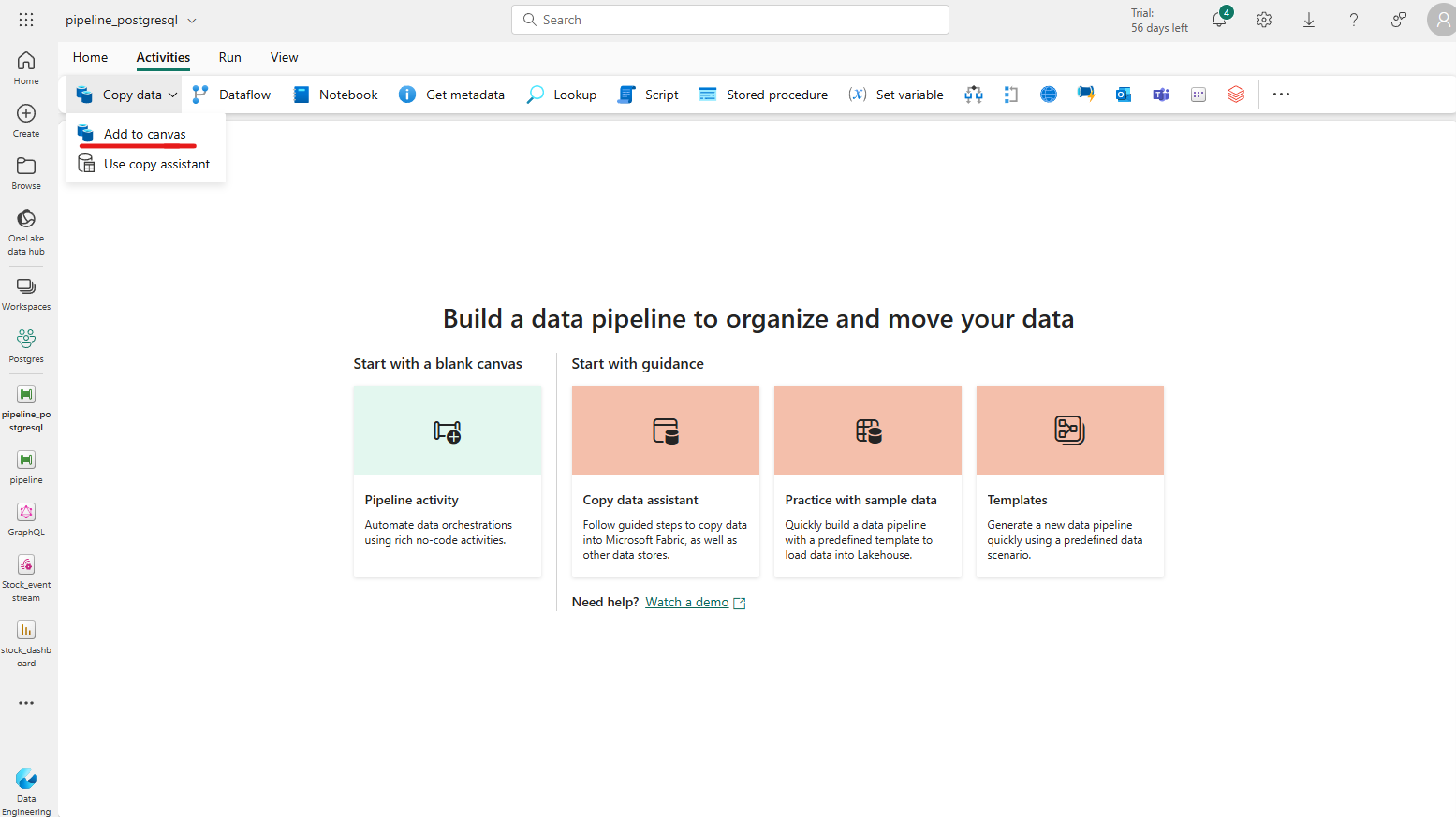The width and height of the screenshot is (1456, 817).
Task: Add Set variable activity
Action: pyautogui.click(x=896, y=95)
